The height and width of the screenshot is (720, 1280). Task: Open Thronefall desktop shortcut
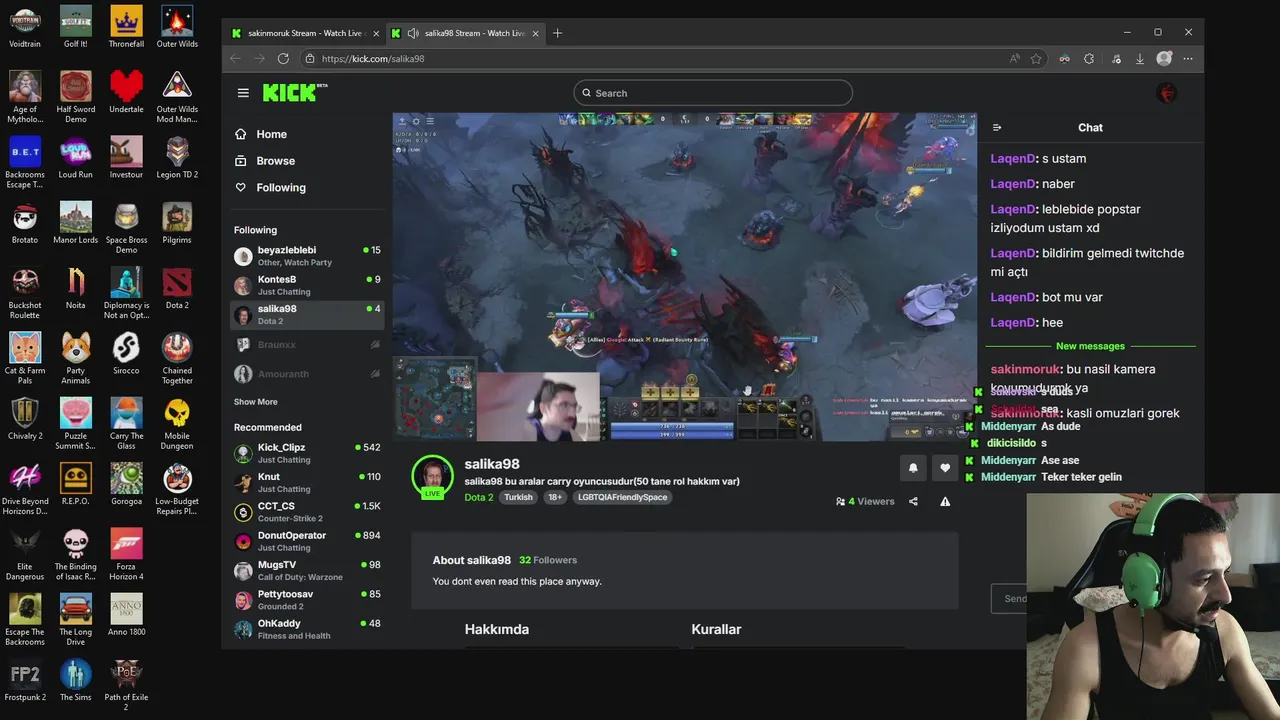pyautogui.click(x=126, y=26)
